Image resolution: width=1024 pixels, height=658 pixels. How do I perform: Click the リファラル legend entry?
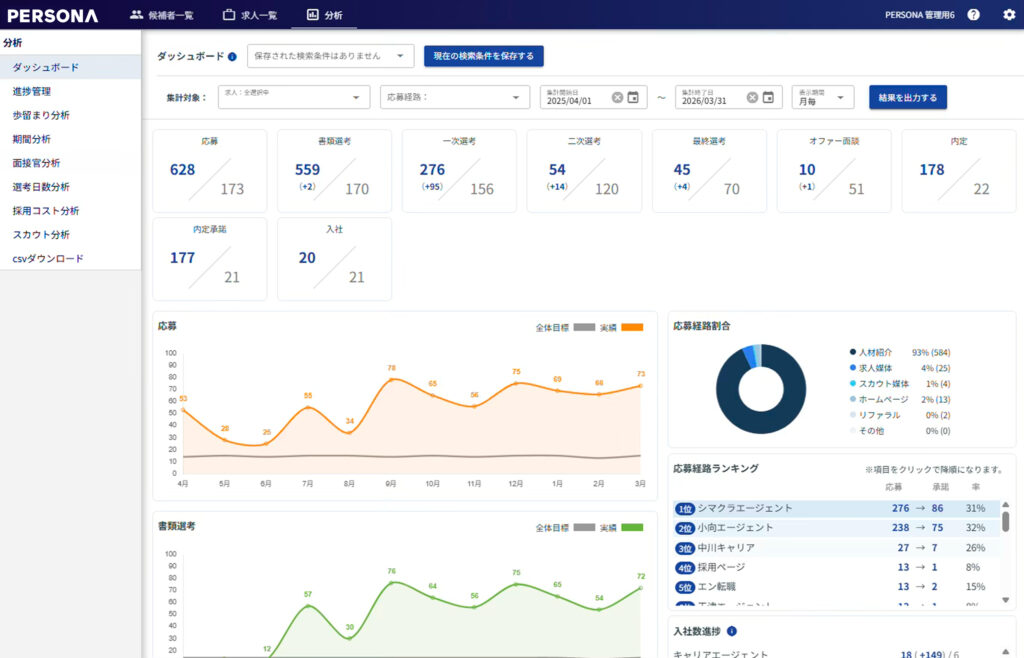click(x=900, y=415)
